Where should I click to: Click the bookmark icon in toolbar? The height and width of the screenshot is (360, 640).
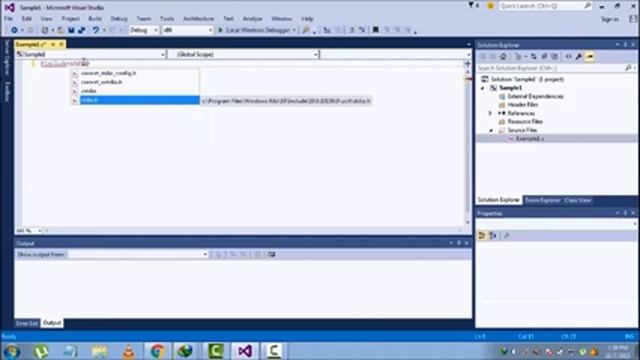376,30
